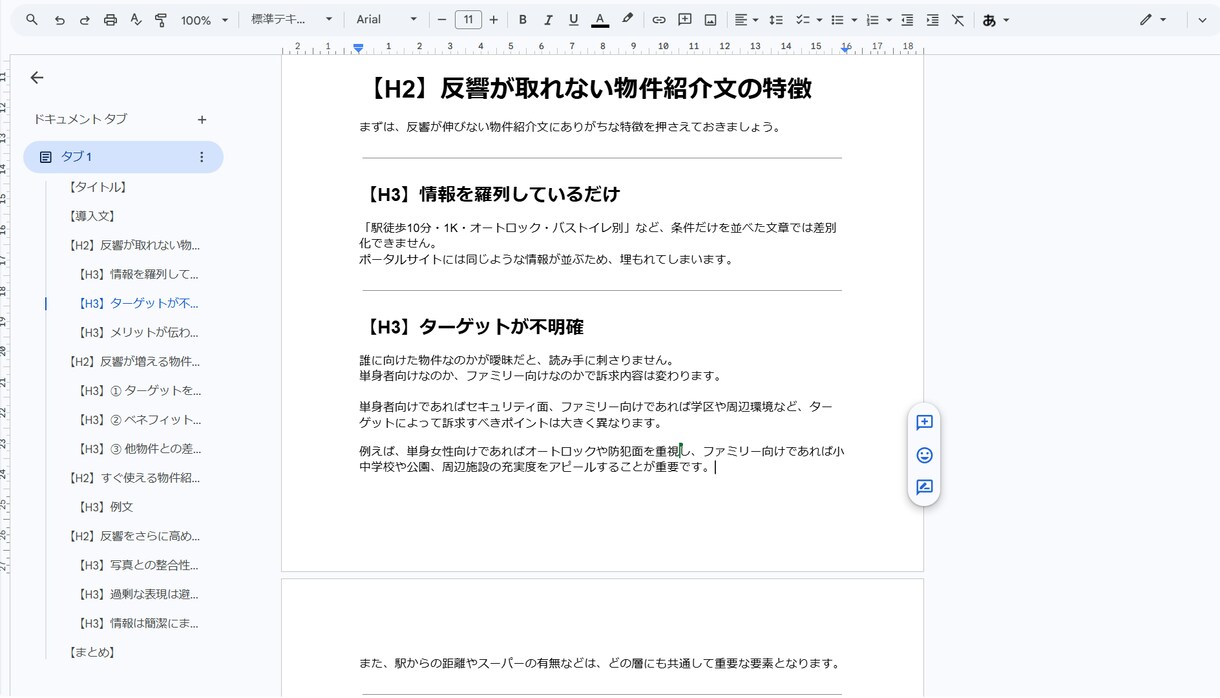Image resolution: width=1220 pixels, height=698 pixels.
Task: Jump to outline heading 【H3】情報を羅列して…
Action: click(138, 274)
